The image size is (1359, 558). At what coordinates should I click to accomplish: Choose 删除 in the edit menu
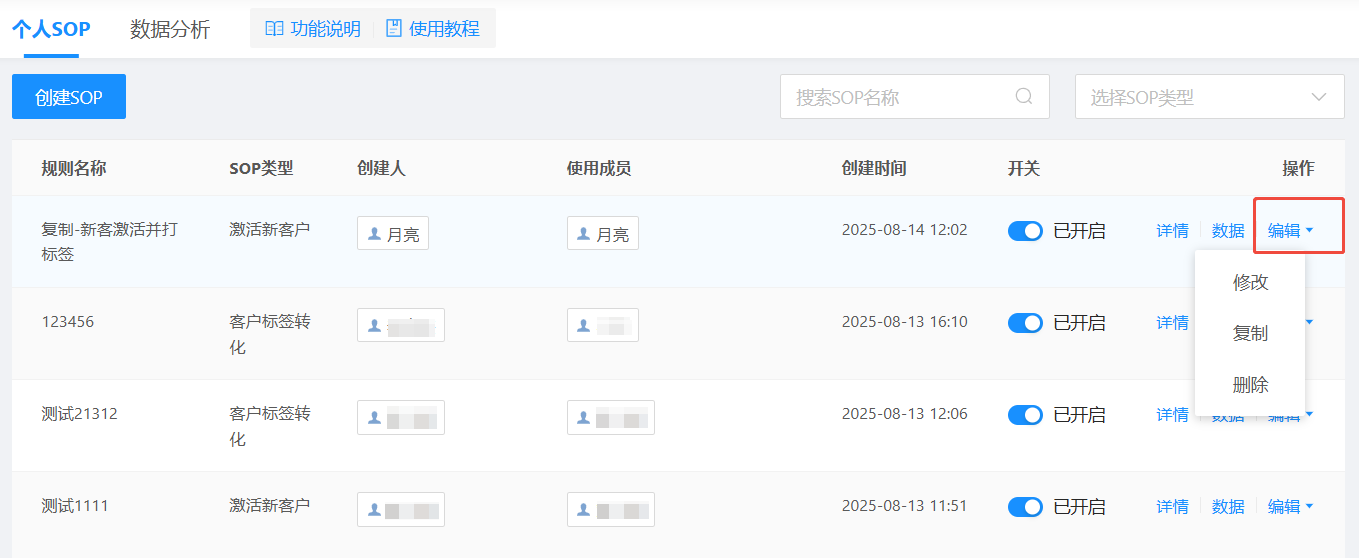tap(1250, 386)
